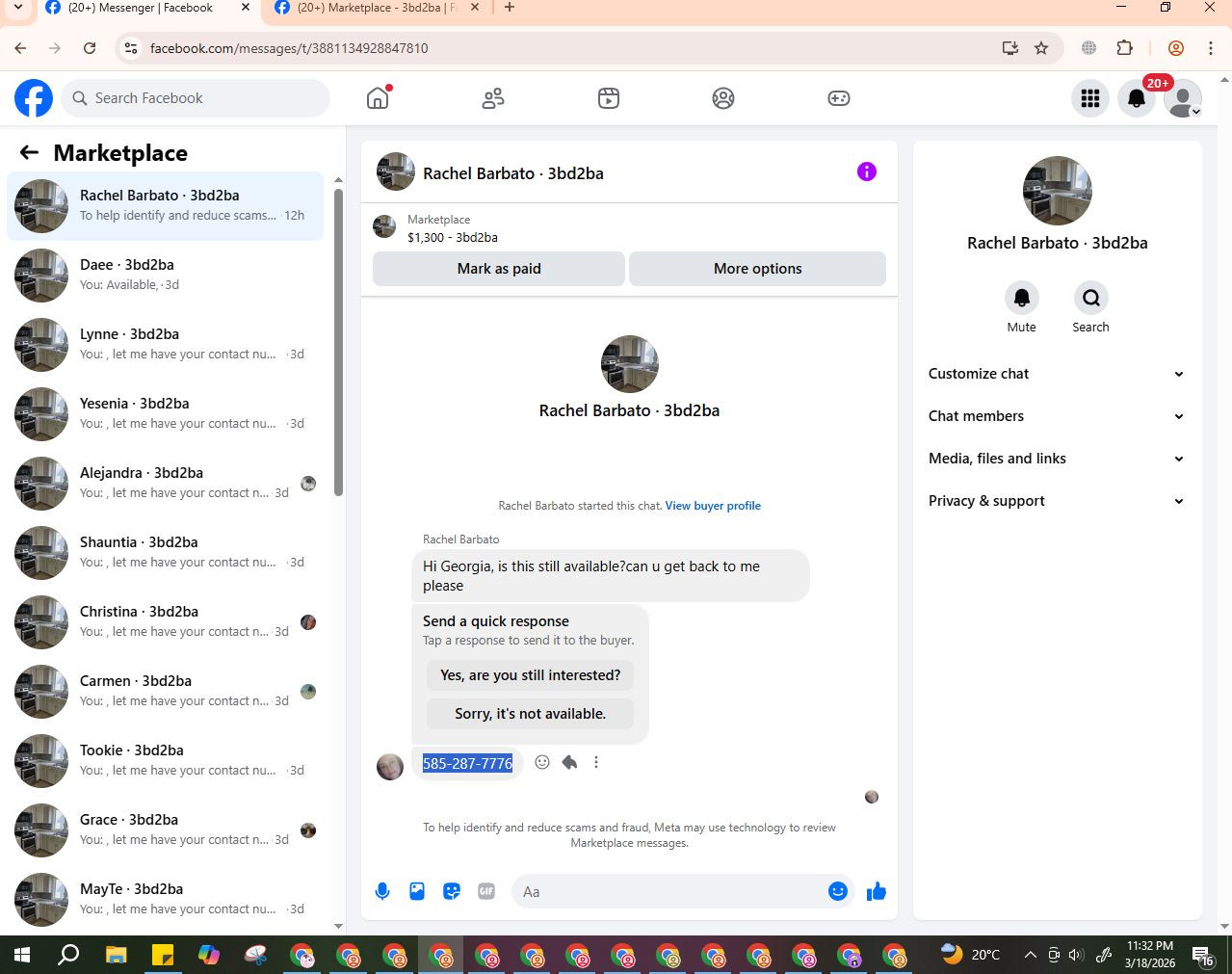This screenshot has width=1232, height=974.
Task: Open the View buyer profile link
Action: [x=713, y=506]
